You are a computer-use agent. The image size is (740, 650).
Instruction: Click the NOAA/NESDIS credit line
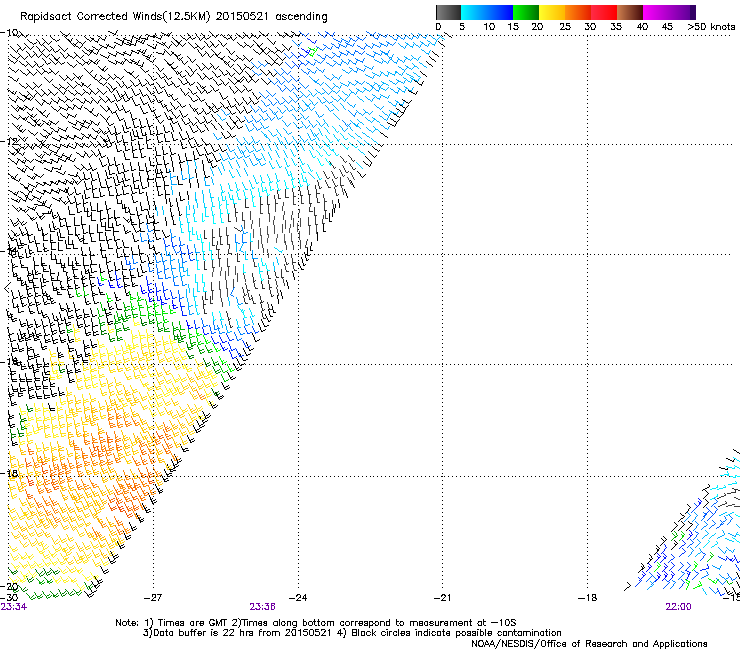(589, 644)
